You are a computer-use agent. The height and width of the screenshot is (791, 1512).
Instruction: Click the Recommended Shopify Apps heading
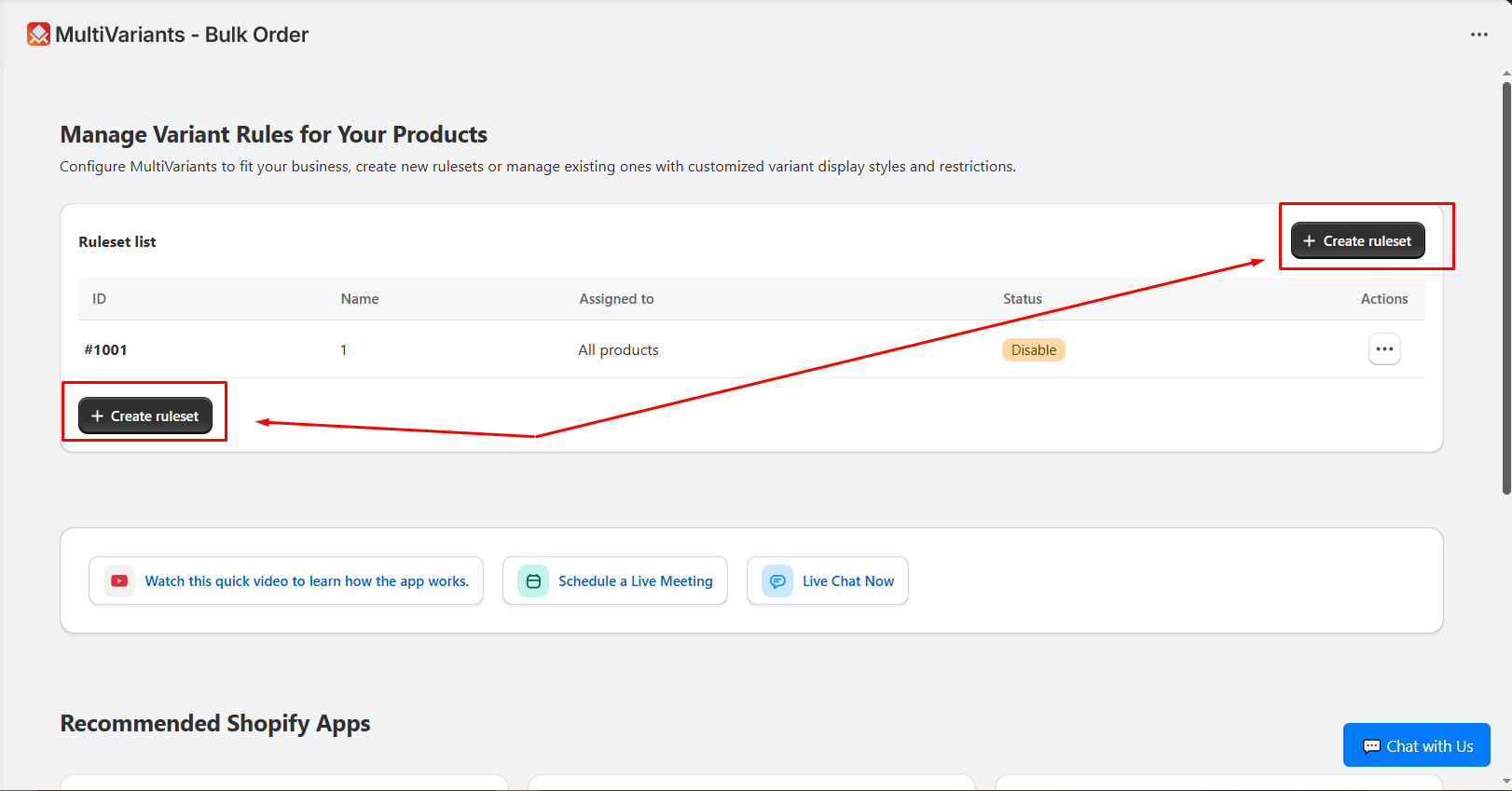pyautogui.click(x=215, y=723)
